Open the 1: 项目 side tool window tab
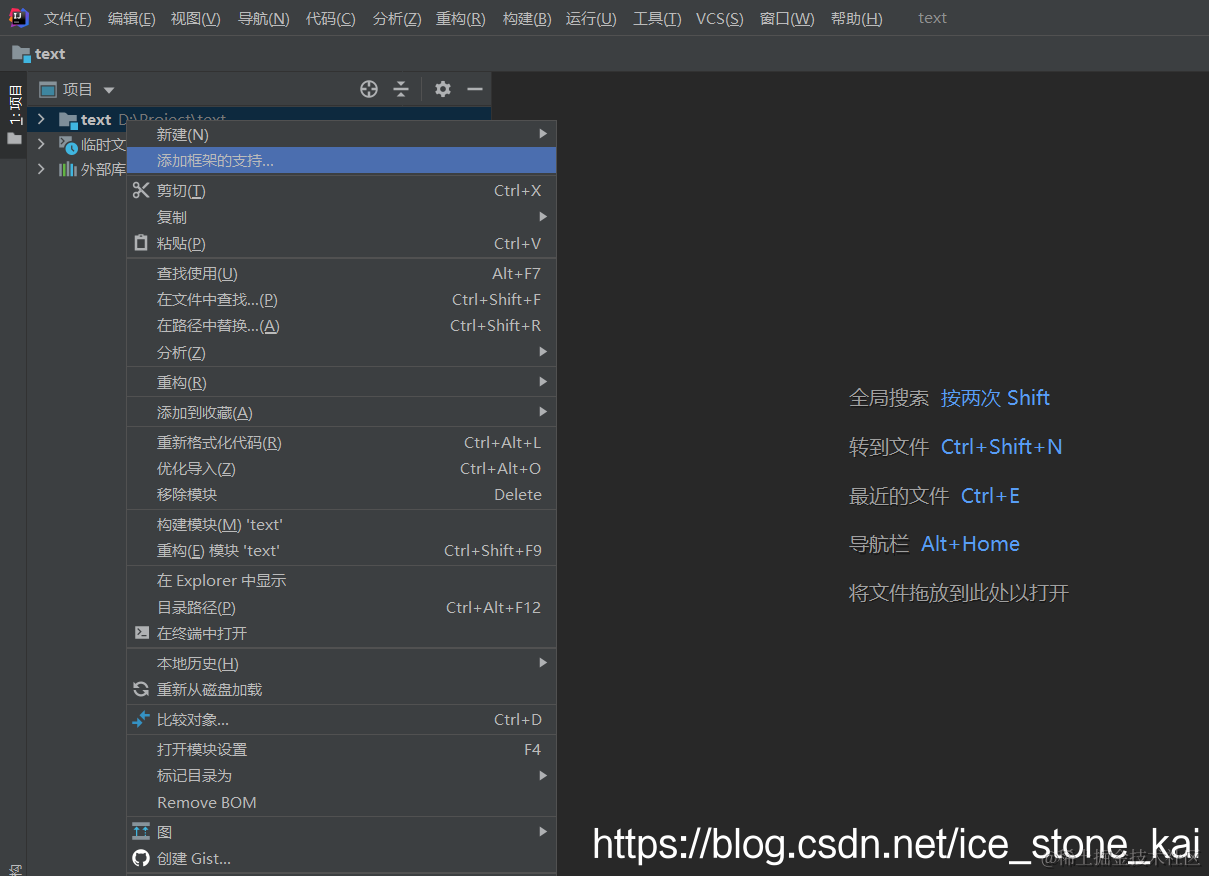The image size is (1209, 876). pyautogui.click(x=14, y=115)
